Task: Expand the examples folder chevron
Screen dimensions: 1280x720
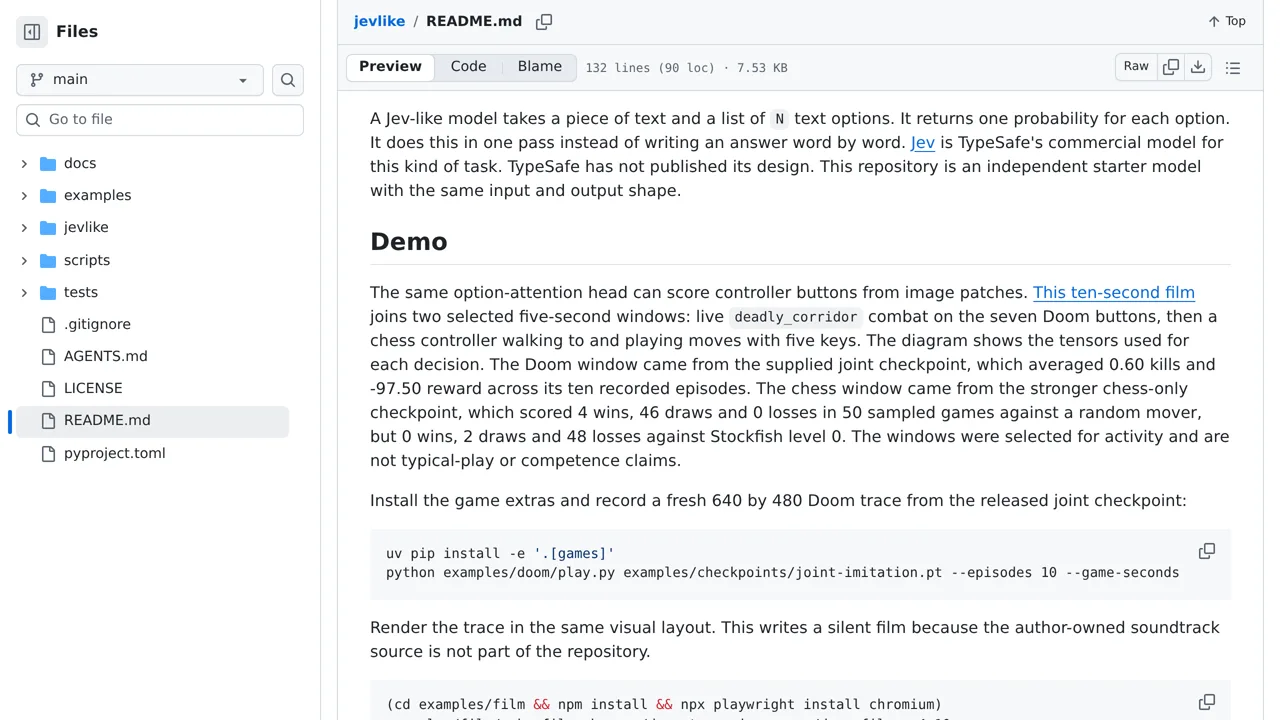Action: 24,195
